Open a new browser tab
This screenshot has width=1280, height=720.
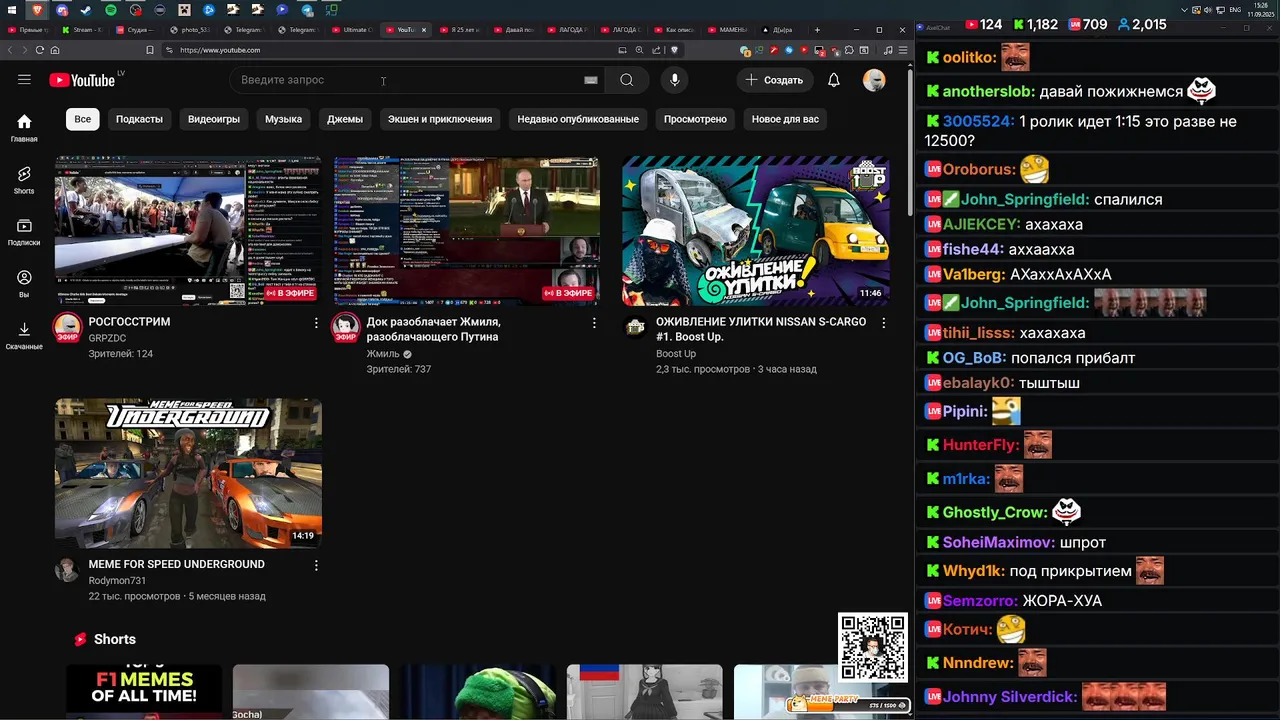(x=818, y=30)
